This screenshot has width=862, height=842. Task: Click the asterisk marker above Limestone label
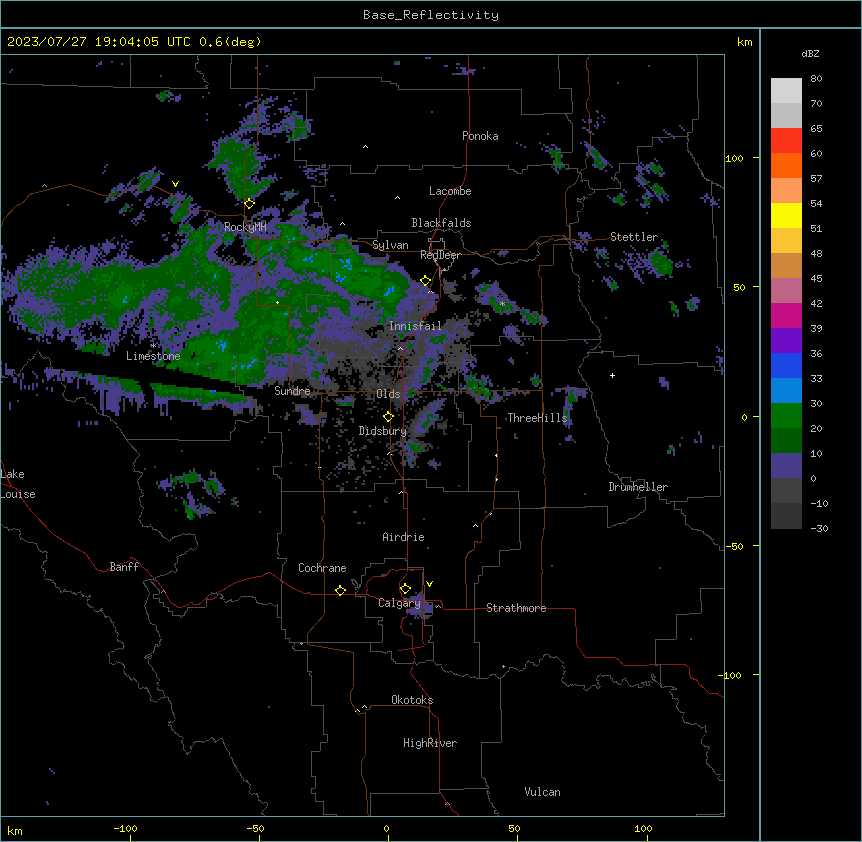click(x=153, y=345)
